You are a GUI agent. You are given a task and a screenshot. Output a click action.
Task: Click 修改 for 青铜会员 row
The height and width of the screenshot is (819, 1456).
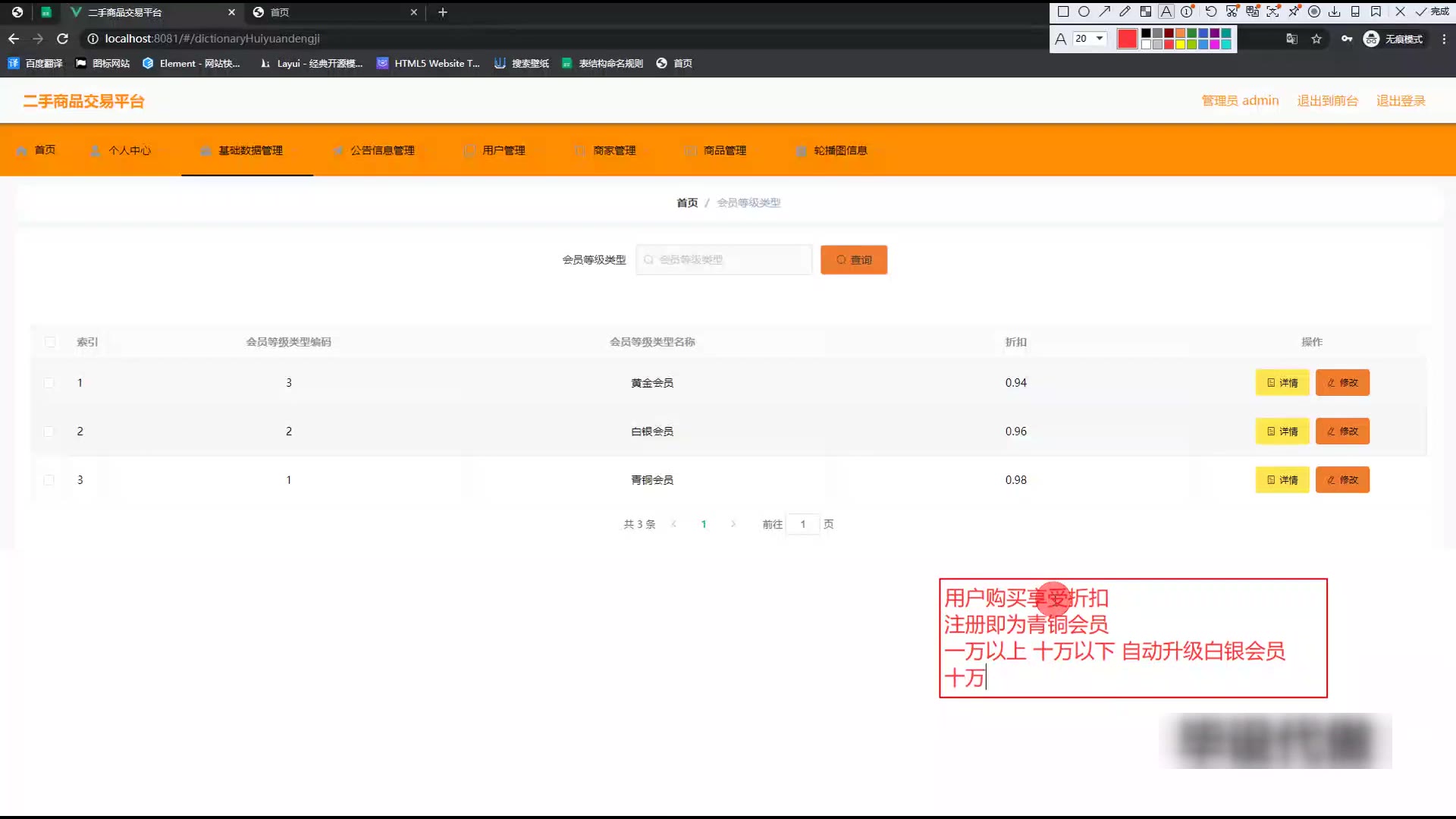click(x=1342, y=480)
